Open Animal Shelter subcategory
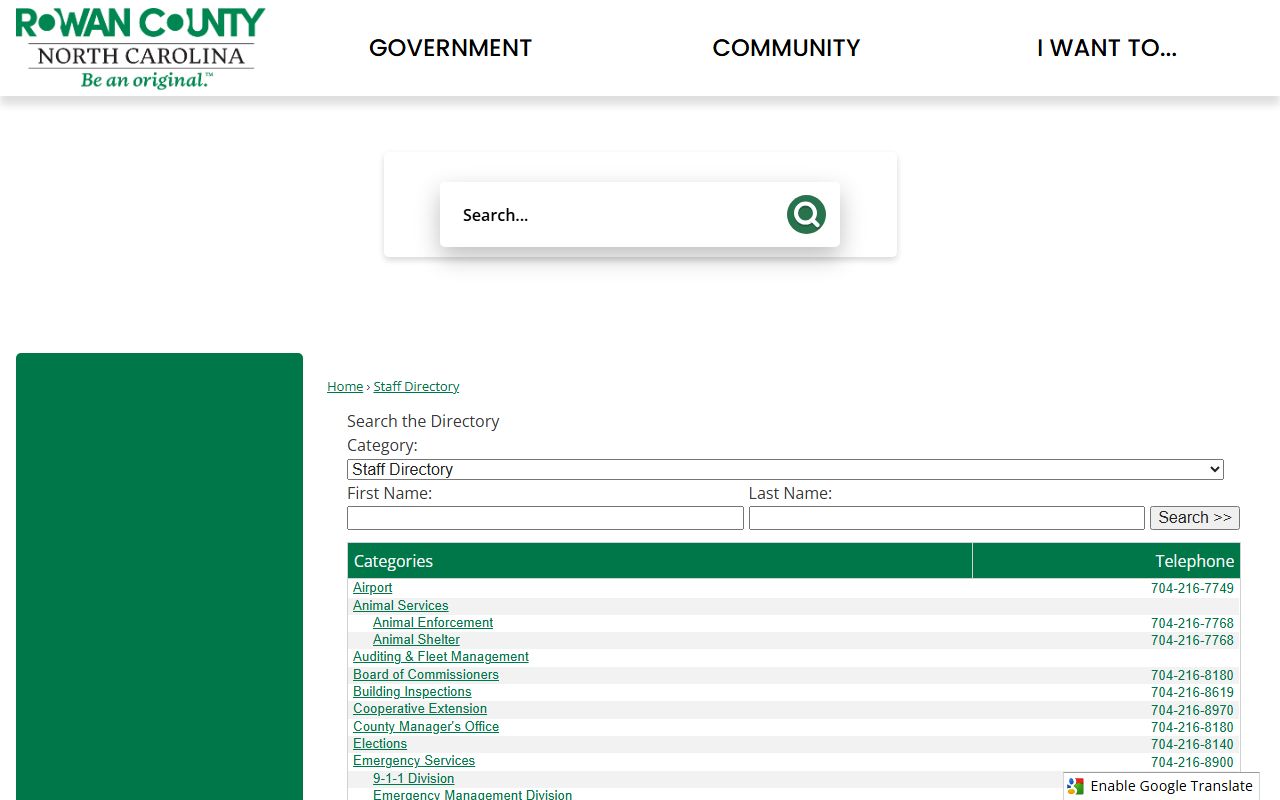The height and width of the screenshot is (800, 1280). click(x=416, y=640)
